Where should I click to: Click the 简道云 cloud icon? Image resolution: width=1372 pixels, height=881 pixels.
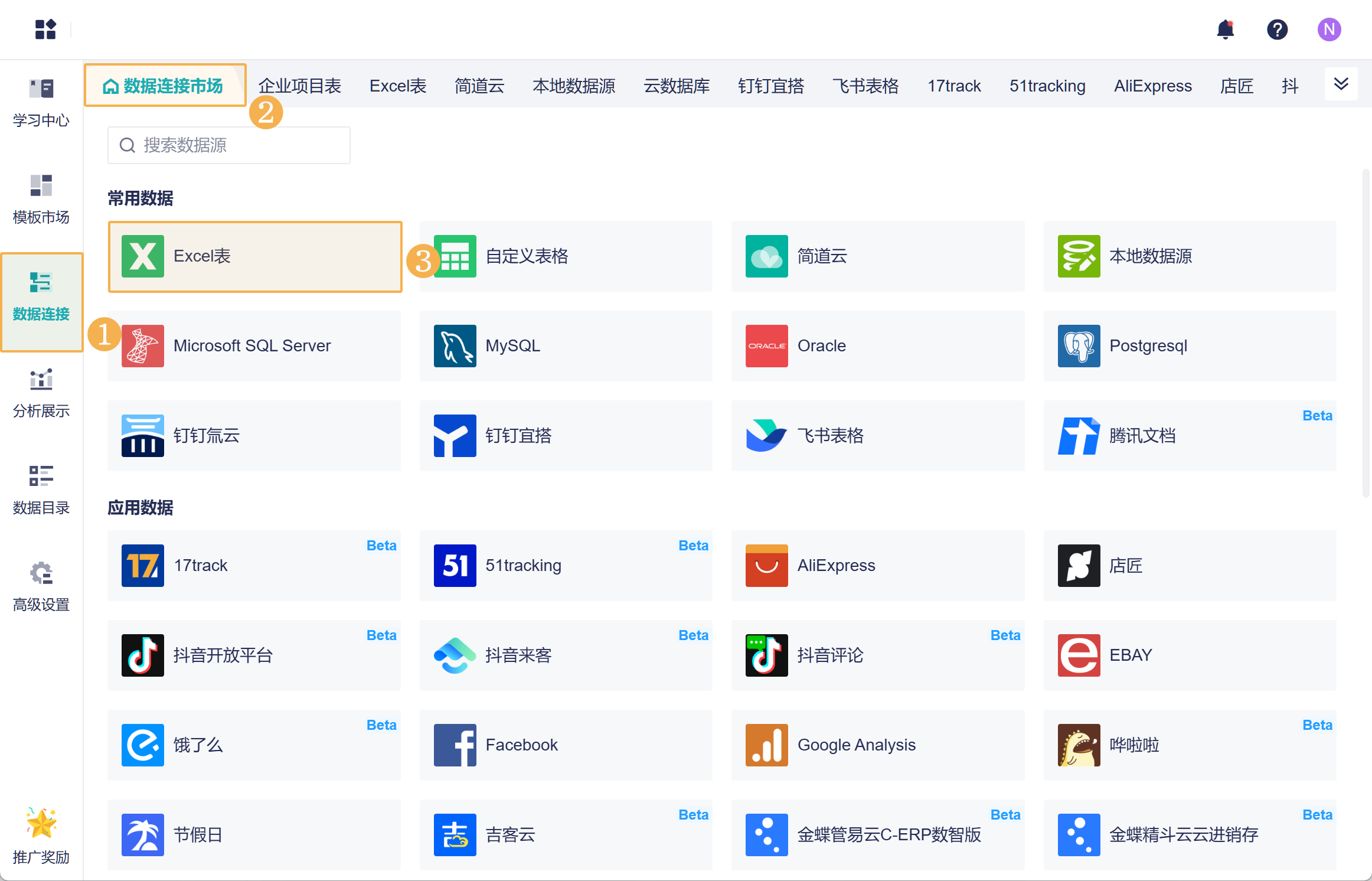[767, 256]
